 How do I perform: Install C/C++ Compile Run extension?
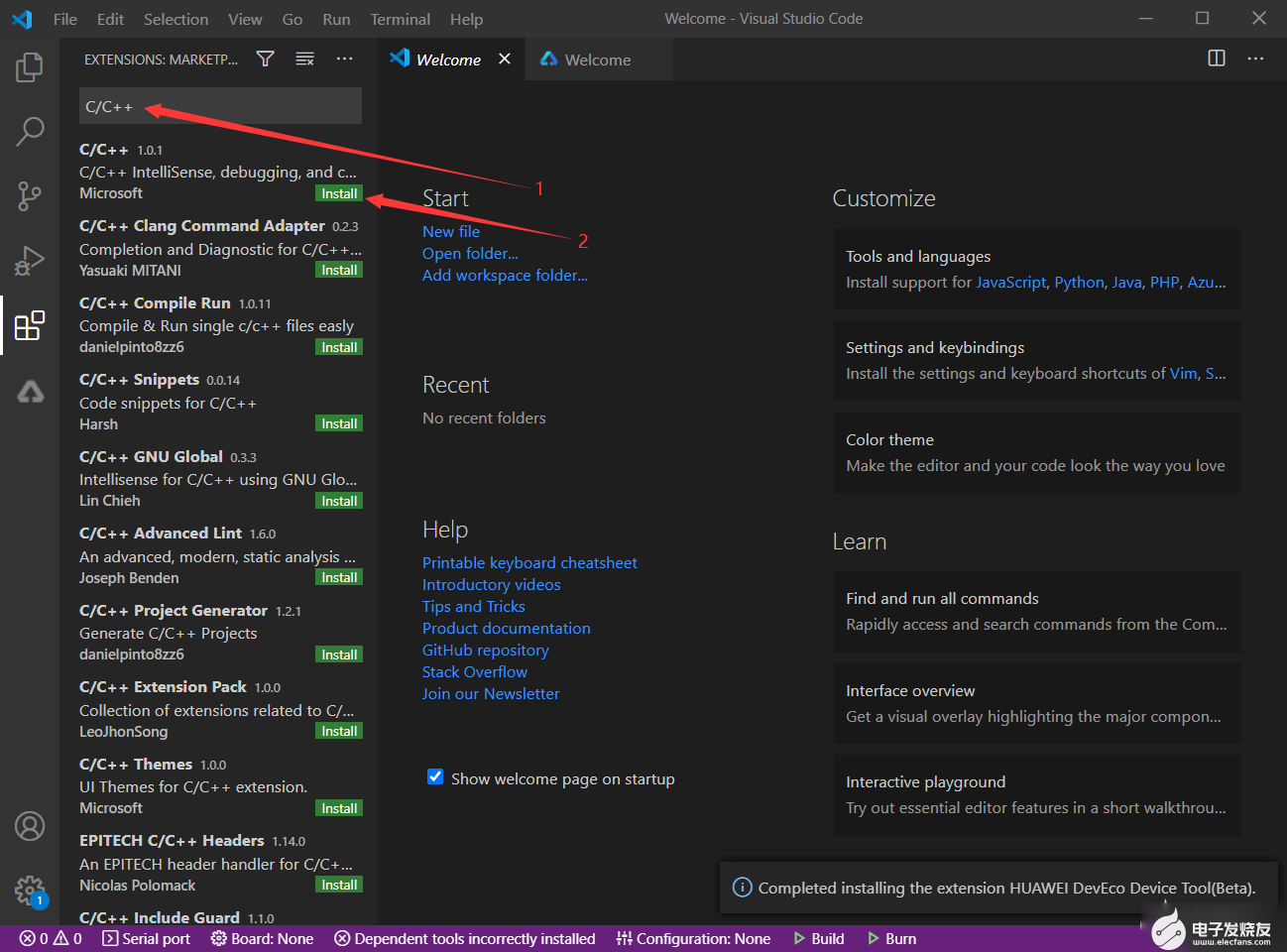tap(339, 347)
